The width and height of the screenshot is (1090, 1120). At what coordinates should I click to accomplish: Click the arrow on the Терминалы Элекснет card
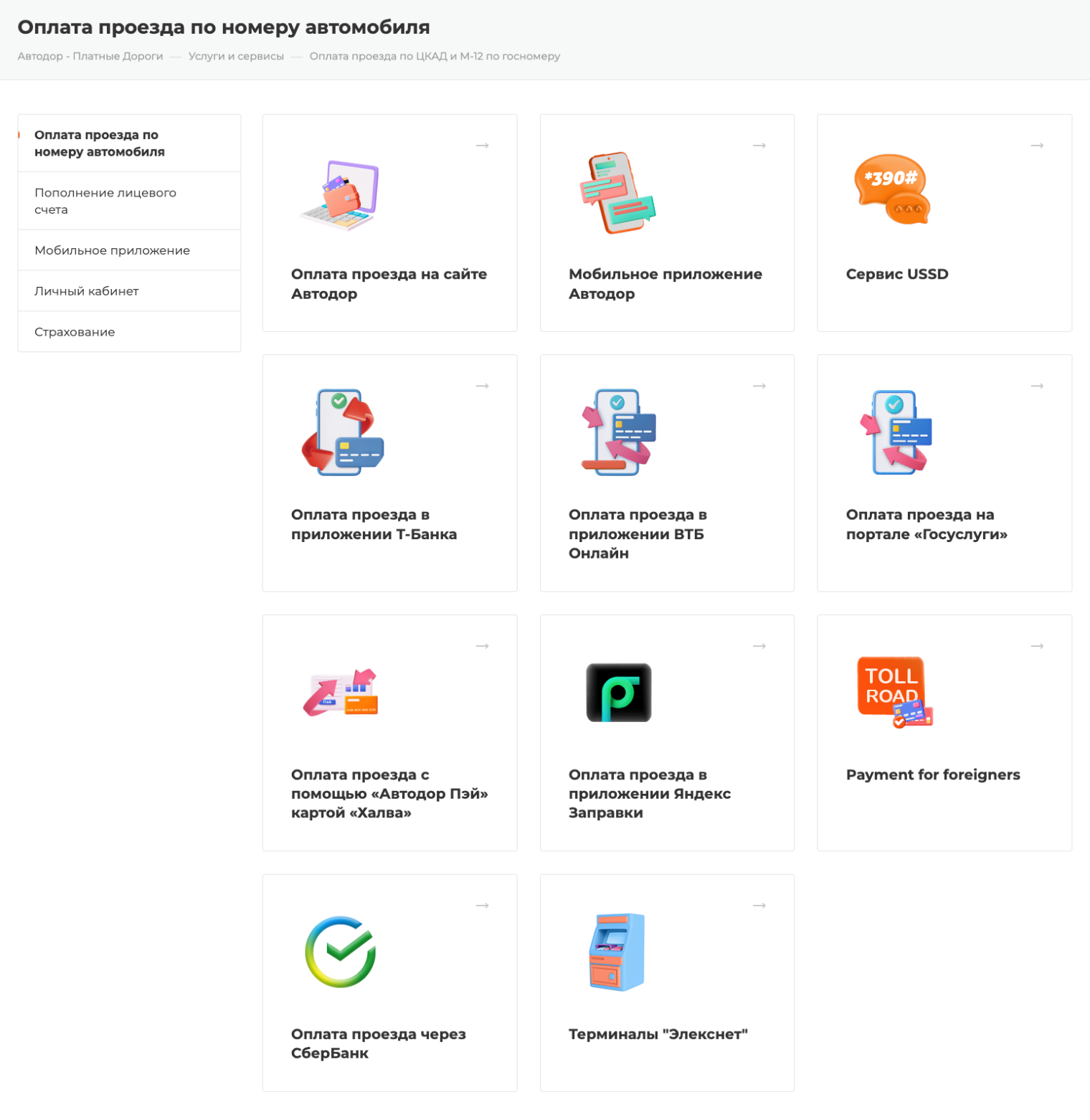click(x=759, y=906)
